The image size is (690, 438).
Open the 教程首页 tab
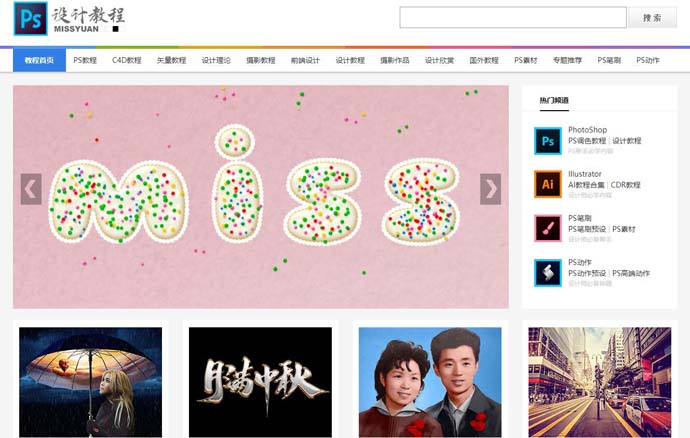(x=40, y=61)
